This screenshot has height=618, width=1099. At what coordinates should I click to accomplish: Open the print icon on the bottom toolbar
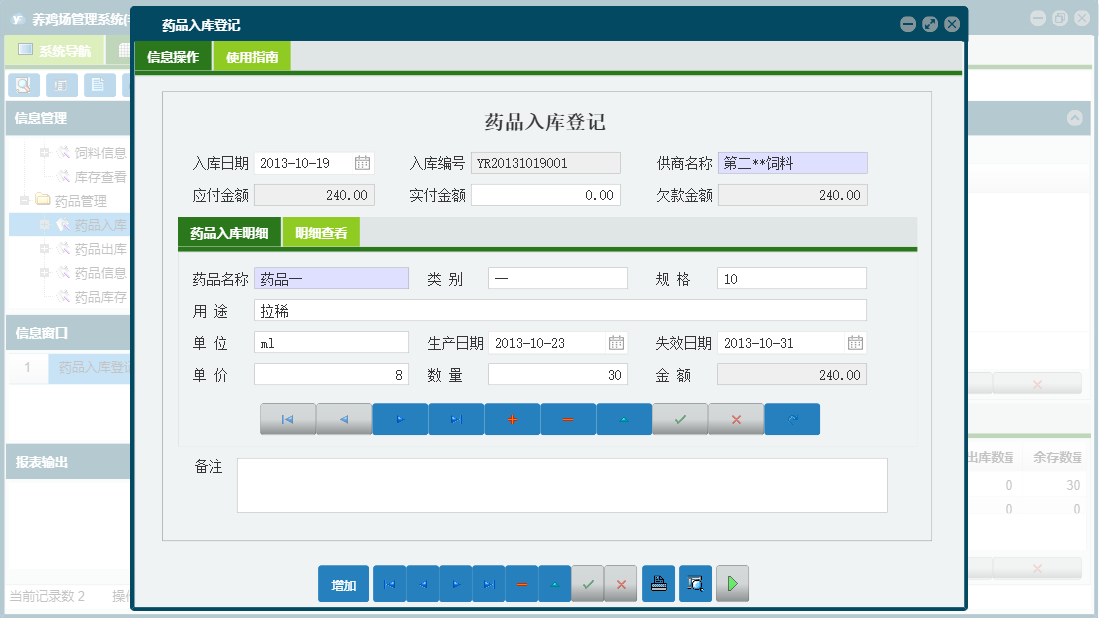[x=658, y=583]
